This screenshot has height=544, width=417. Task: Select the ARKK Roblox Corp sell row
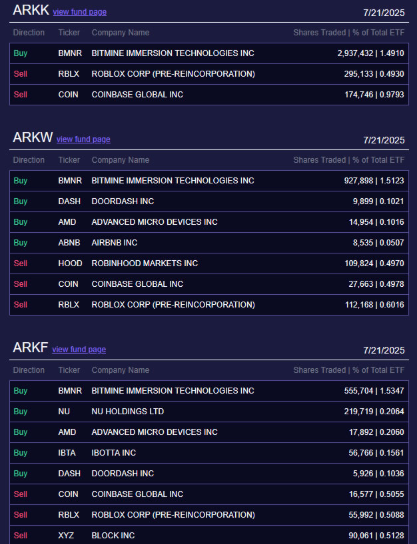click(209, 74)
